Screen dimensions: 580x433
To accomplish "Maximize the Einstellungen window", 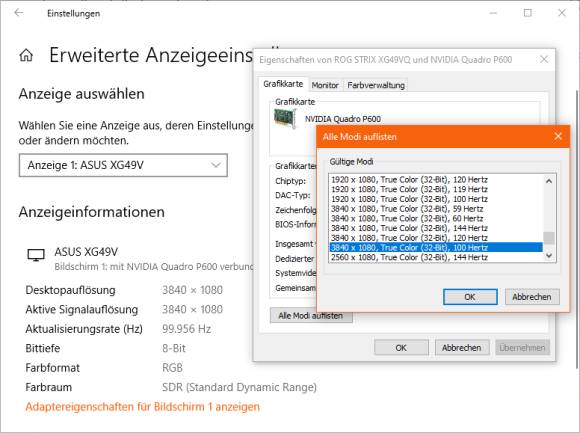I will (528, 13).
